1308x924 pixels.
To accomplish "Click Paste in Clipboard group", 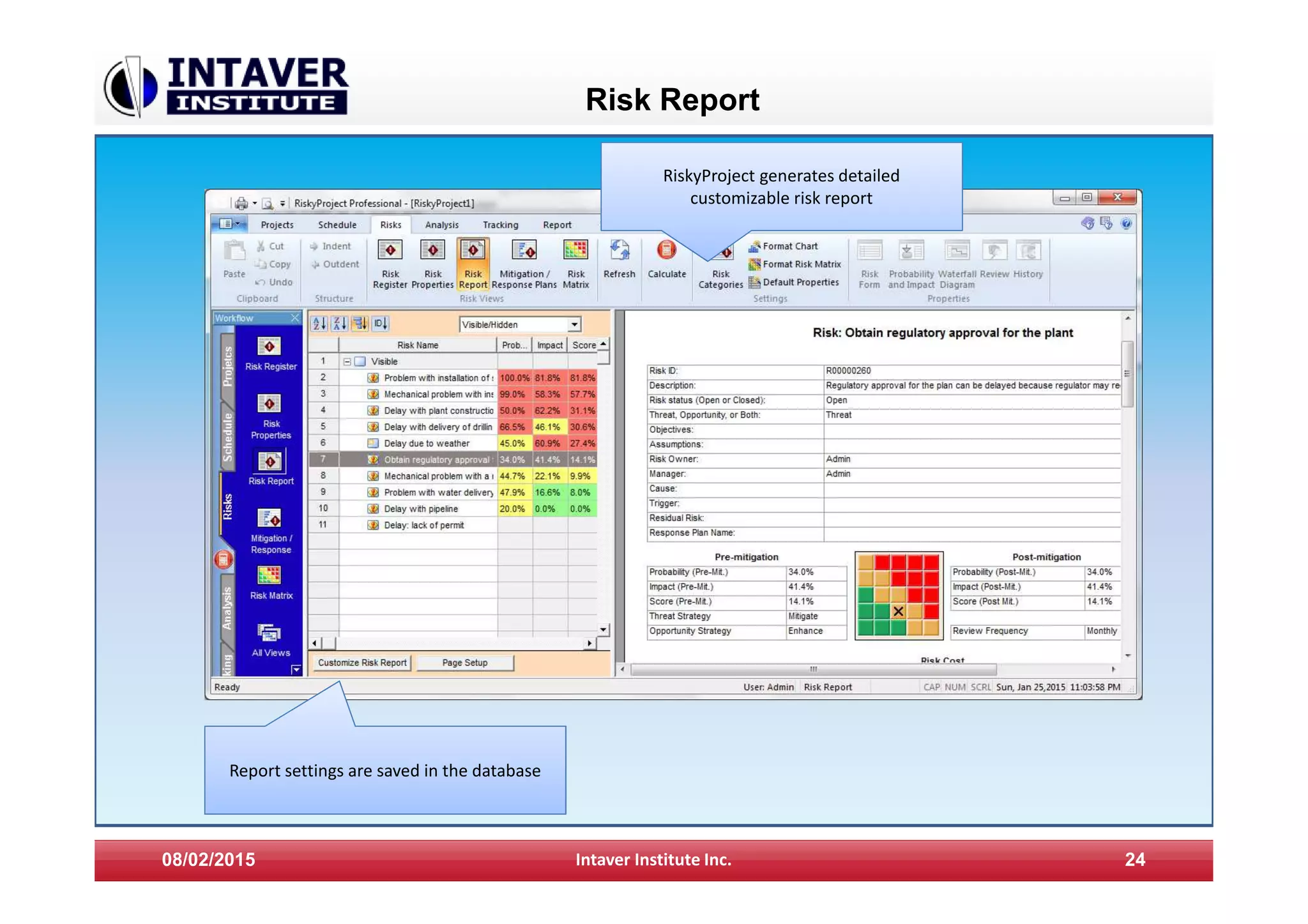I will click(x=234, y=259).
